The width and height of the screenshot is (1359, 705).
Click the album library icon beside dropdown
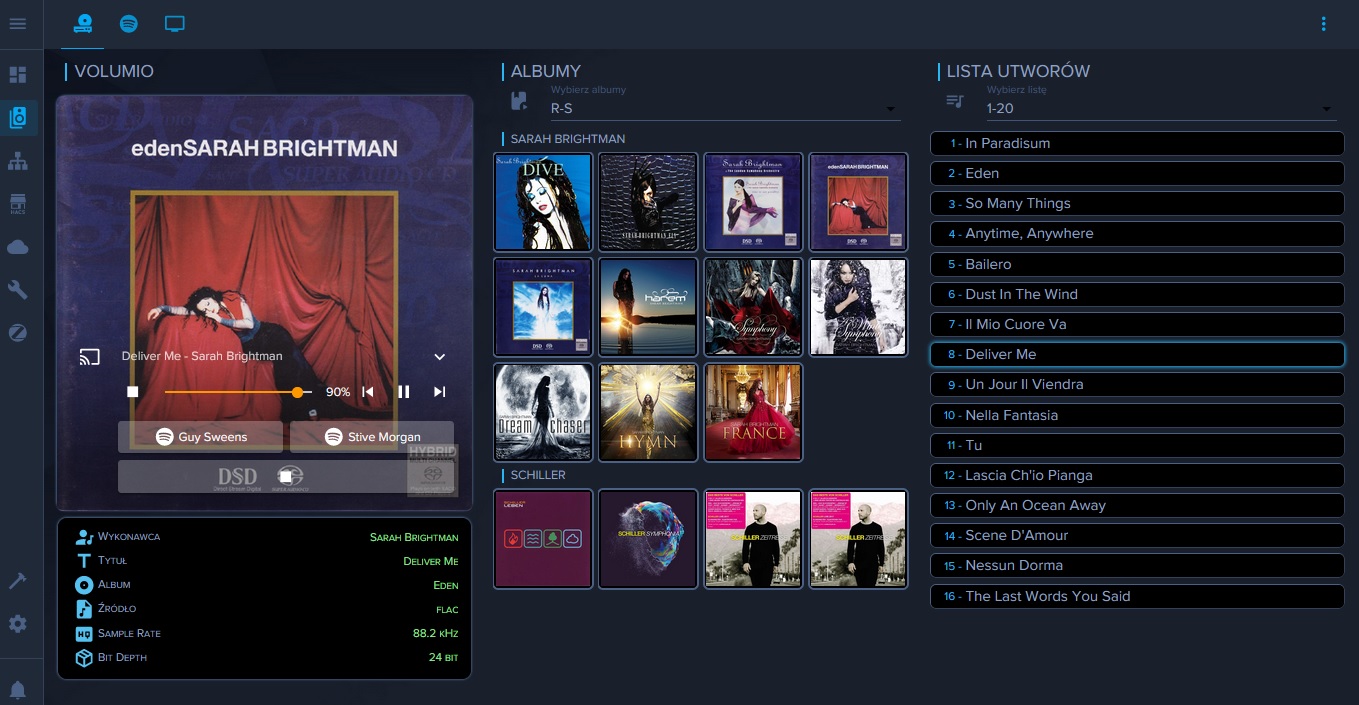(519, 101)
